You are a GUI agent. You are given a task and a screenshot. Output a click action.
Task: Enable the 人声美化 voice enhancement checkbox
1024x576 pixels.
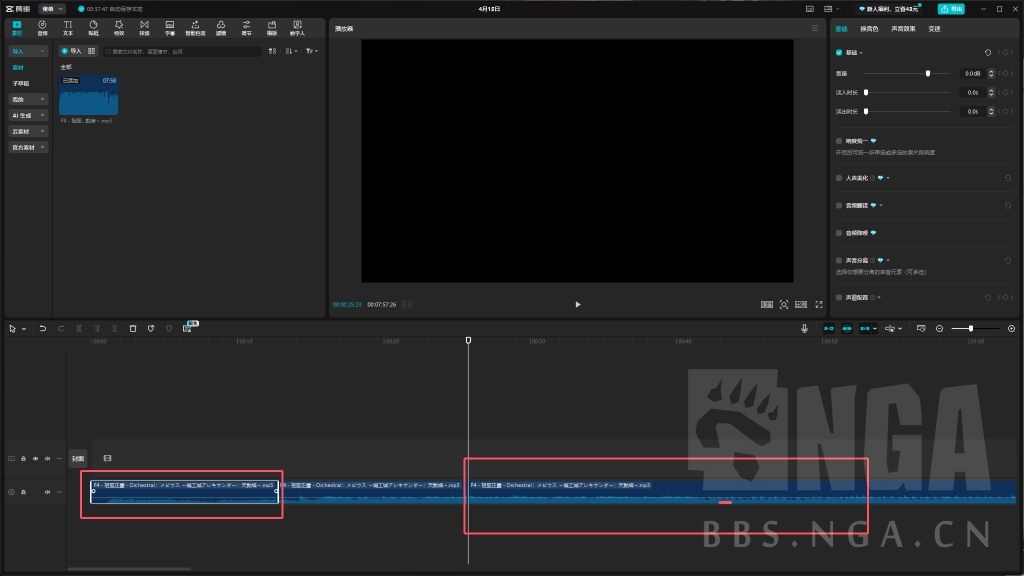click(839, 178)
